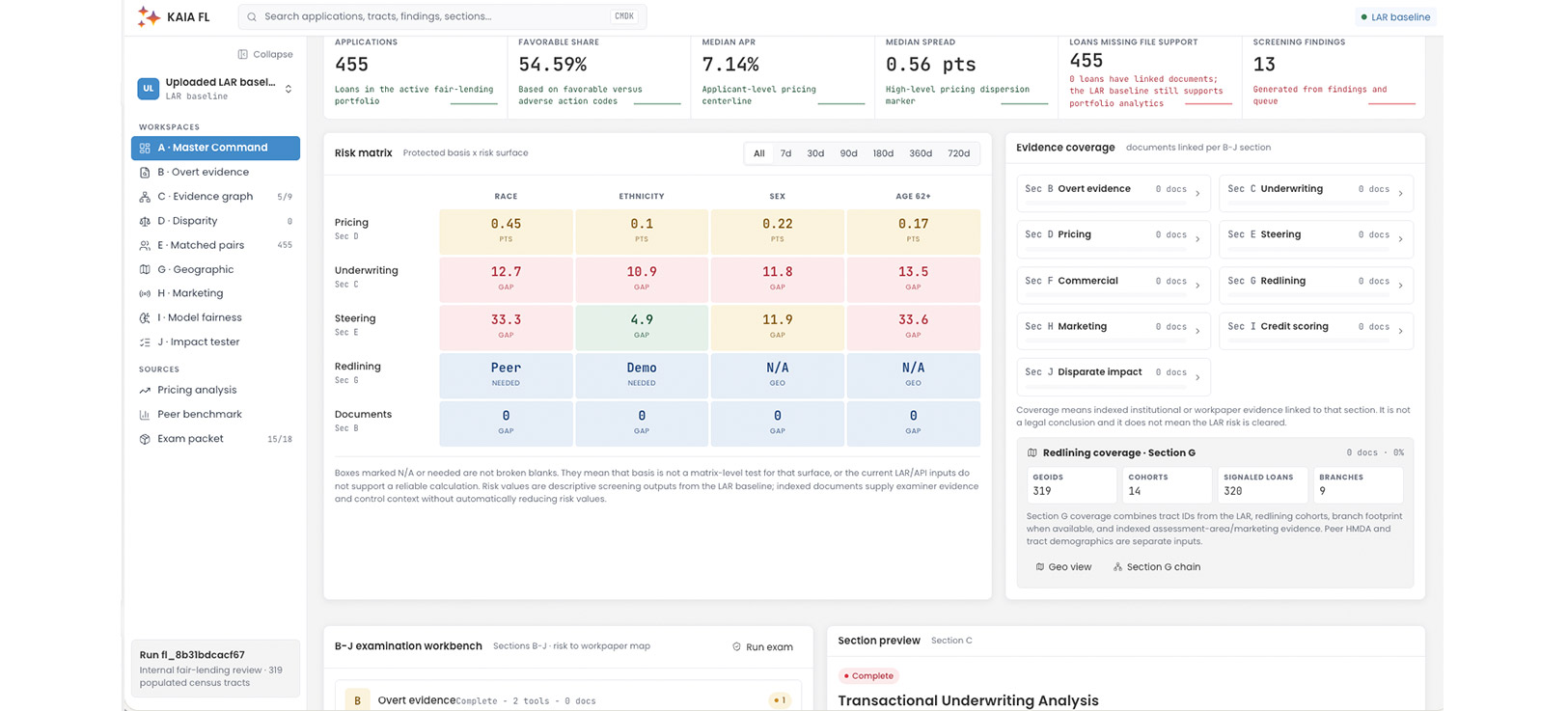Click the Overt evidence document icon
This screenshot has width=1568, height=711.
click(x=145, y=172)
